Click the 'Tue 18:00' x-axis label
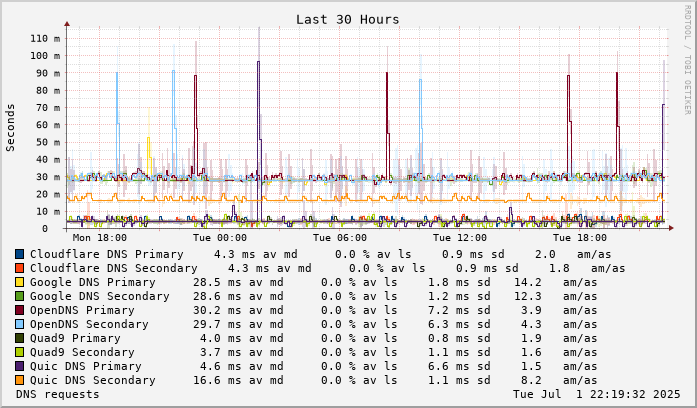 point(580,238)
